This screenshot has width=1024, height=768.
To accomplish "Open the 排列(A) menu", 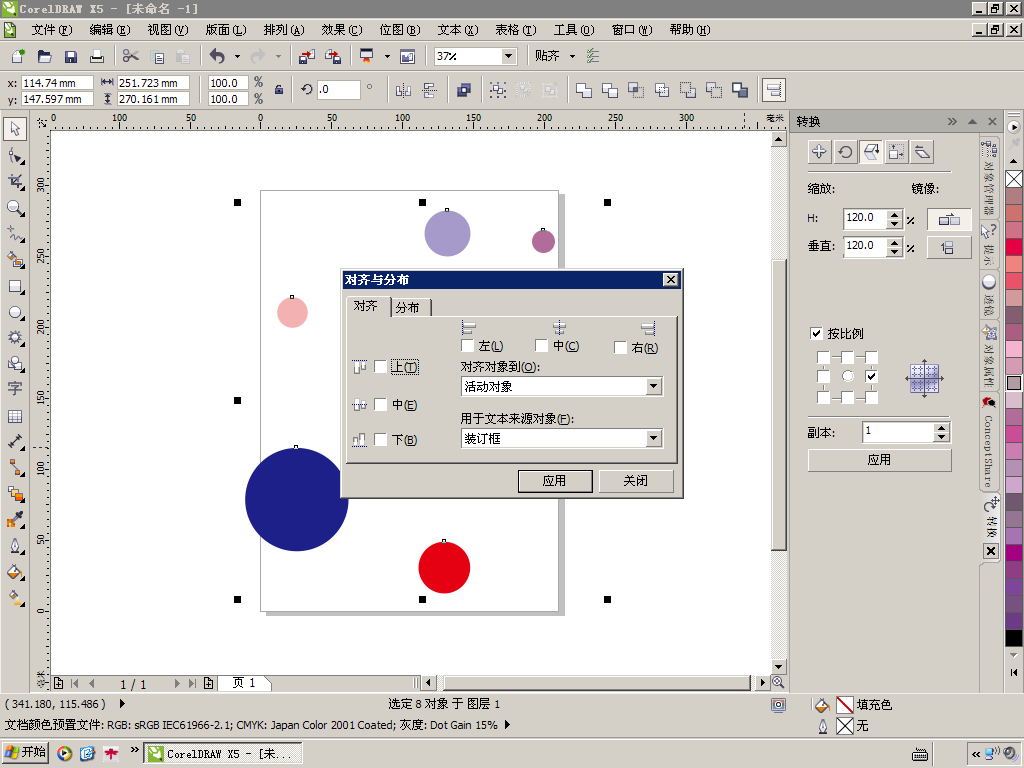I will click(284, 30).
